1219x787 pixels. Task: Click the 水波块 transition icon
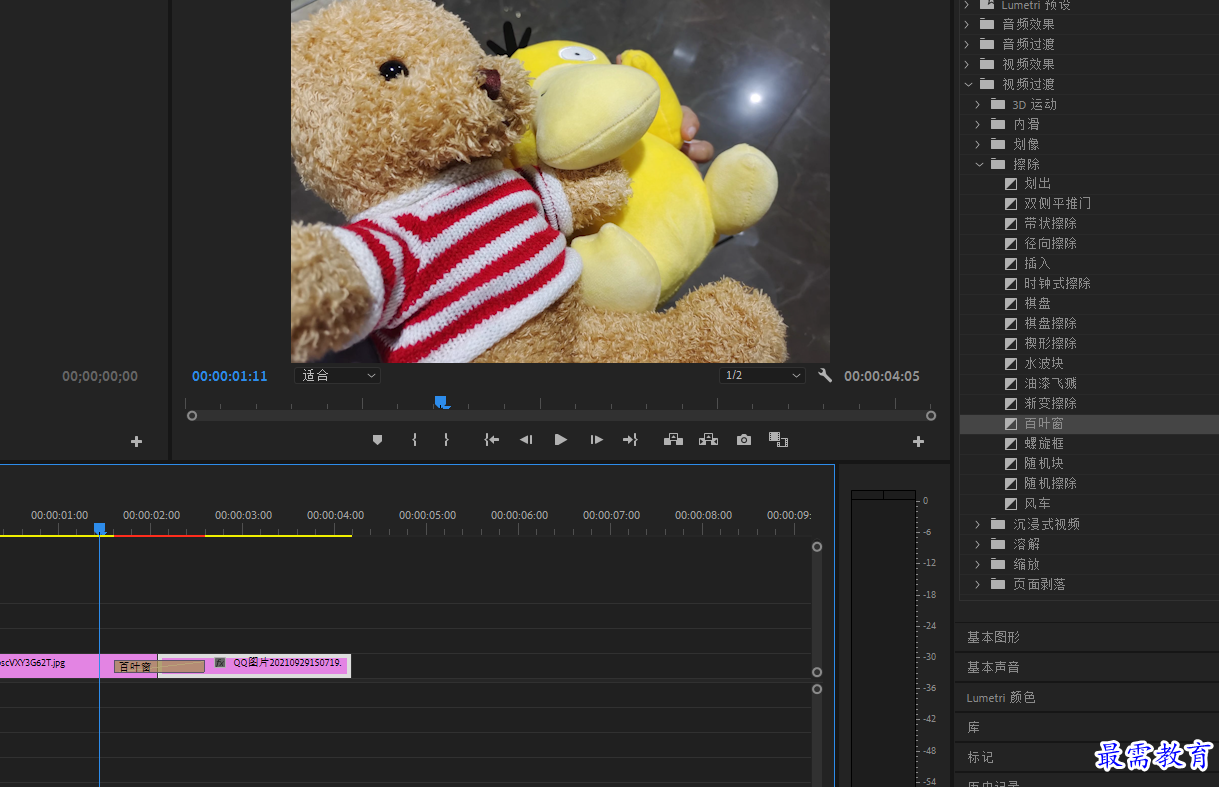(1011, 364)
